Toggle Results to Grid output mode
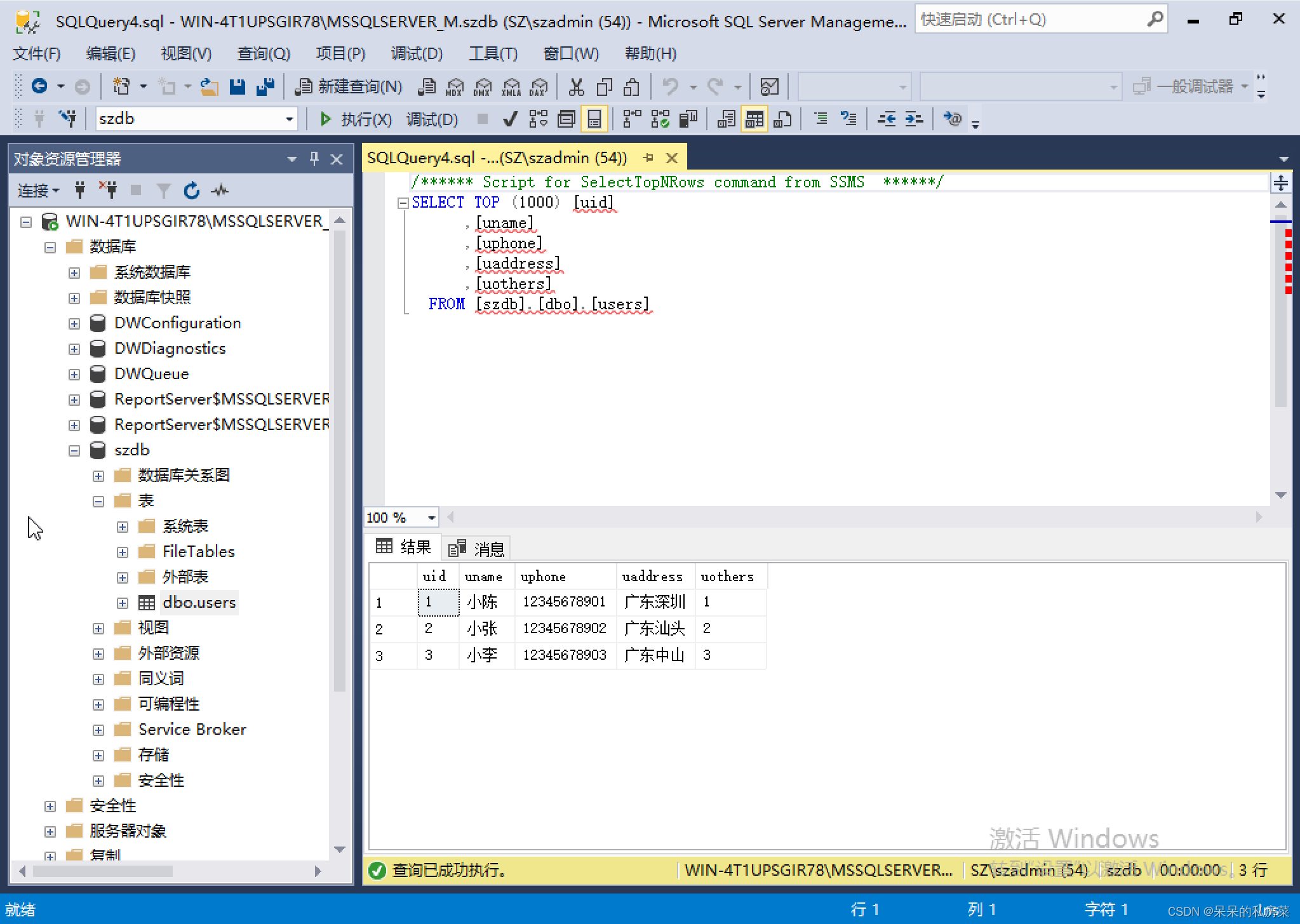Image resolution: width=1300 pixels, height=924 pixels. (754, 119)
